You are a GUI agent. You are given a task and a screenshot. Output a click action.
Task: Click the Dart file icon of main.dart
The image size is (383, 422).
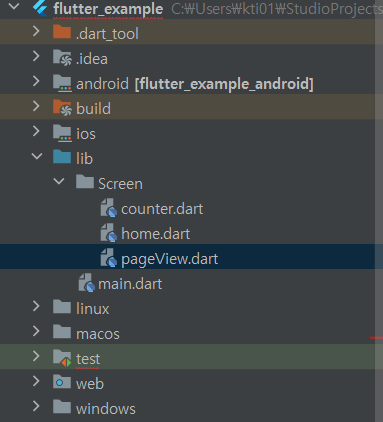[x=87, y=283]
